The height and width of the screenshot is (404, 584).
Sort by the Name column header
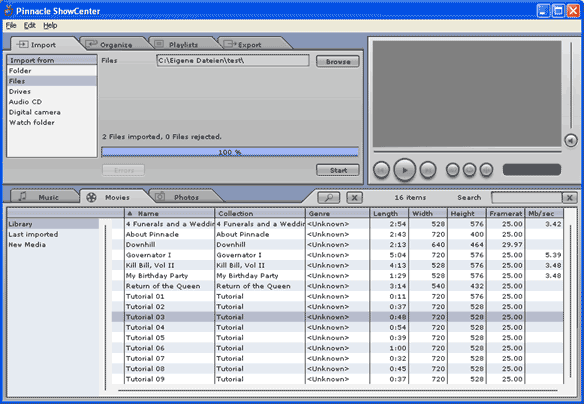(x=169, y=213)
